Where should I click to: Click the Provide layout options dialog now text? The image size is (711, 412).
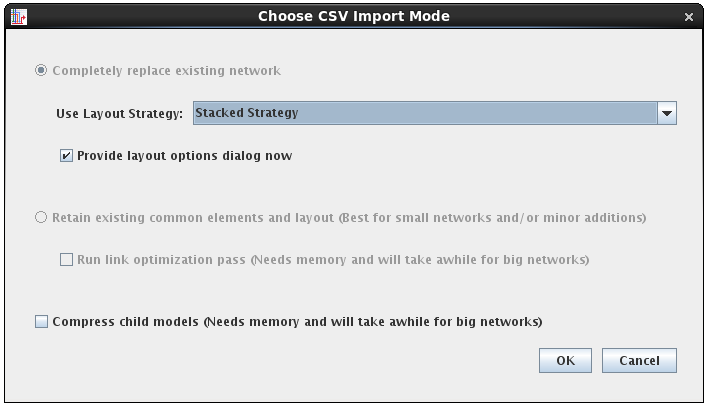[x=184, y=156]
